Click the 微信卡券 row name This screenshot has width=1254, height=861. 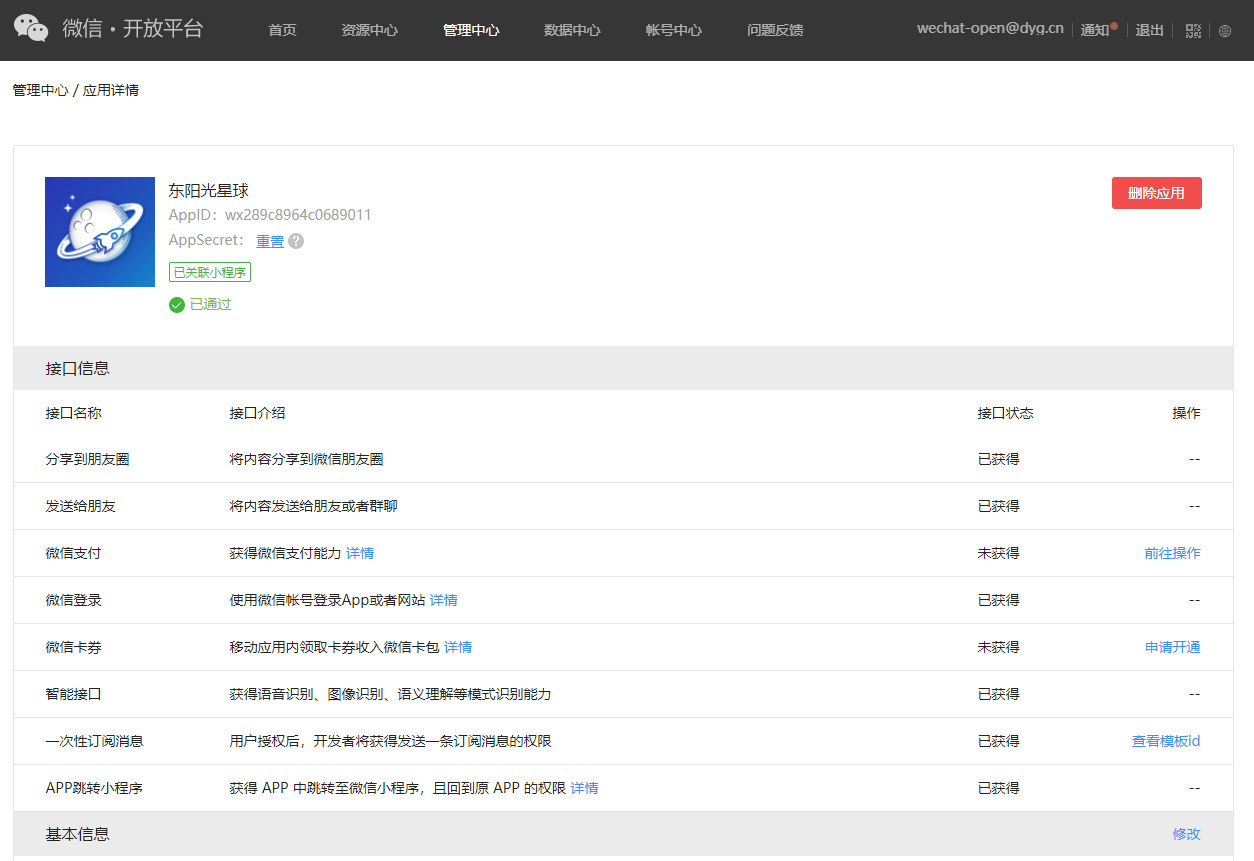click(74, 647)
